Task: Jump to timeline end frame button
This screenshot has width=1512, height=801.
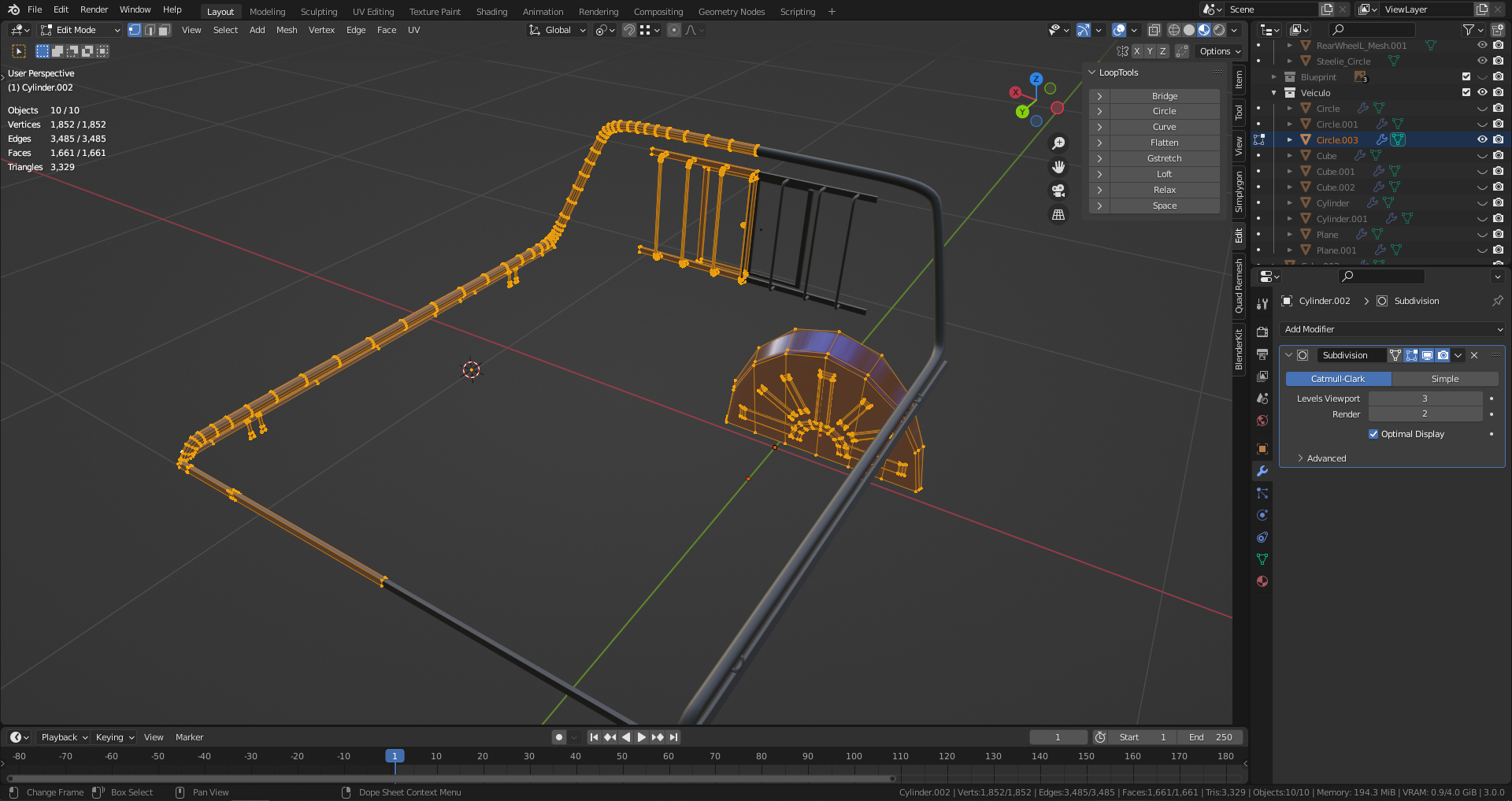Action: point(673,737)
